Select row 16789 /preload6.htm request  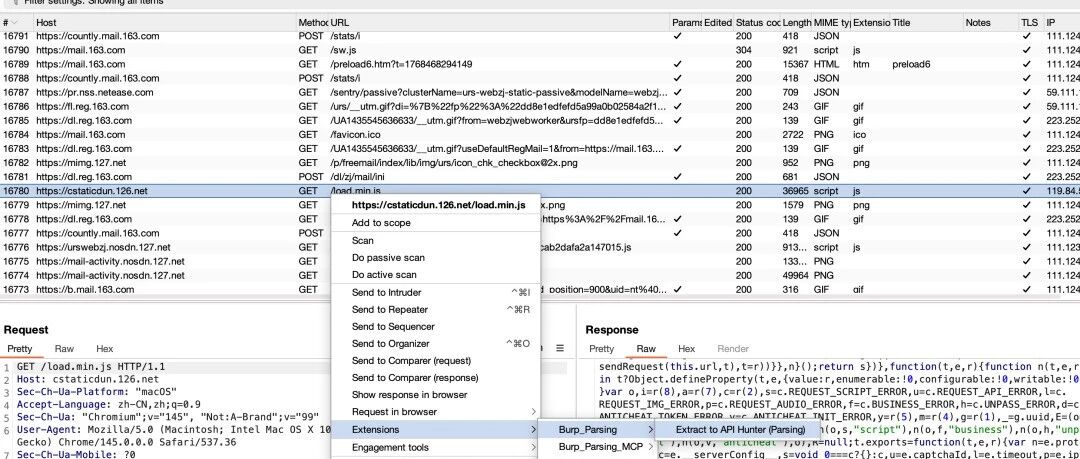pyautogui.click(x=540, y=64)
